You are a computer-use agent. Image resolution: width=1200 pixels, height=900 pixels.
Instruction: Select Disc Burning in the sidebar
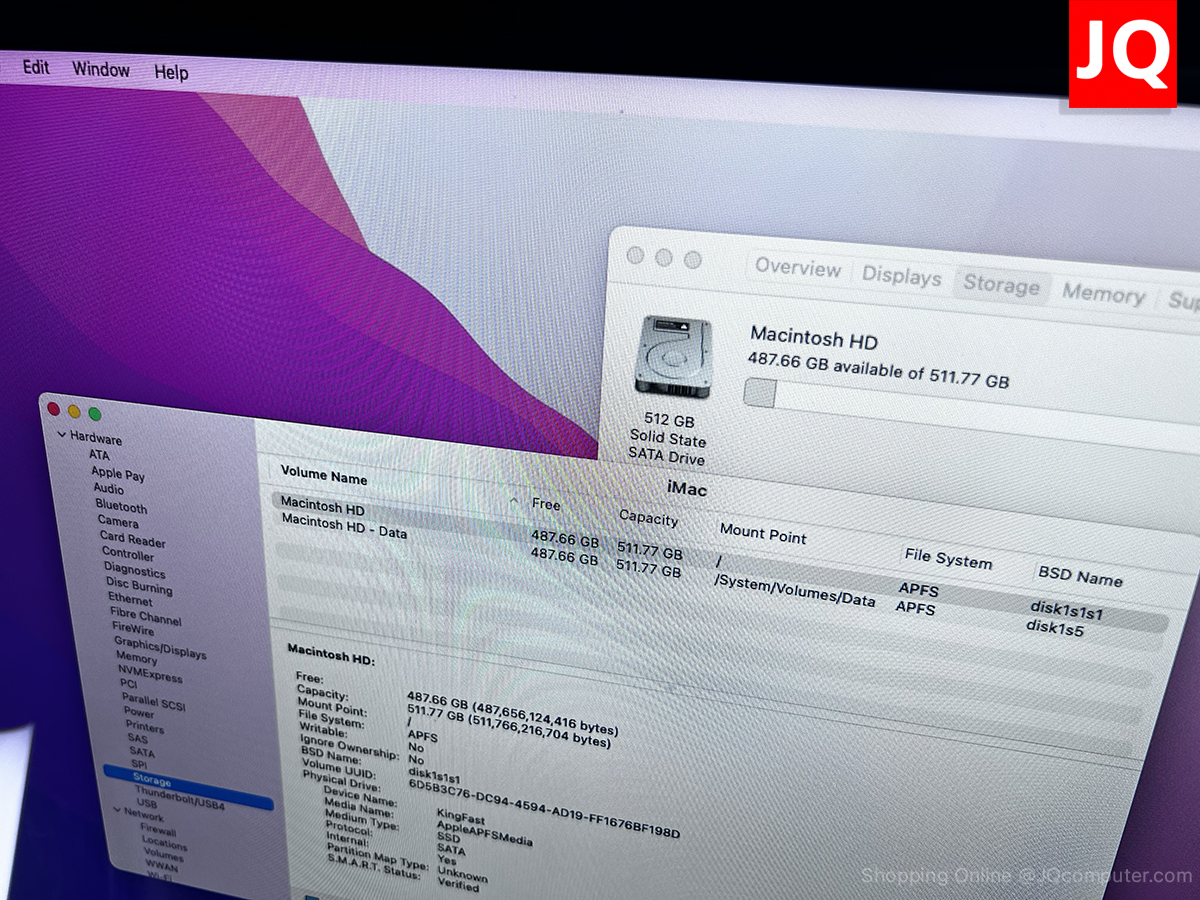pyautogui.click(x=139, y=586)
